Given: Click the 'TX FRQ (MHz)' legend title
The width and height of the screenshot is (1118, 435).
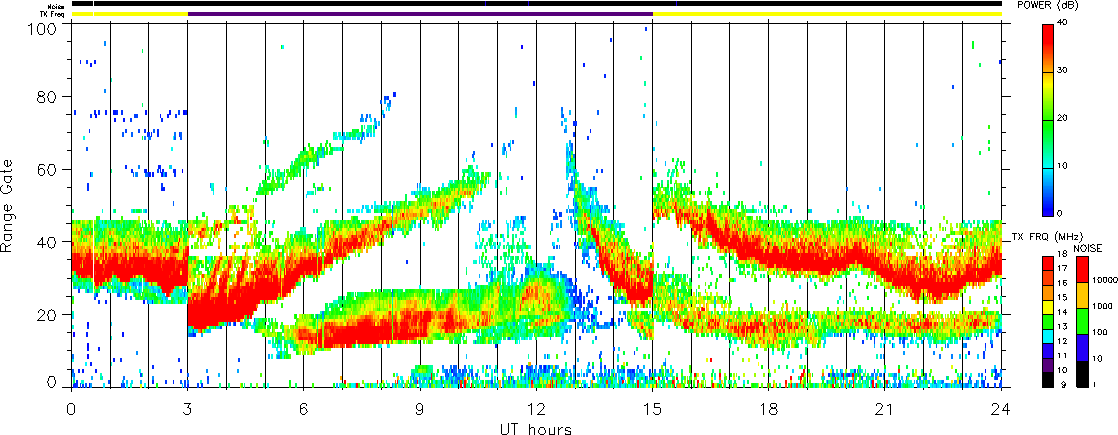Looking at the screenshot, I should (x=1045, y=236).
